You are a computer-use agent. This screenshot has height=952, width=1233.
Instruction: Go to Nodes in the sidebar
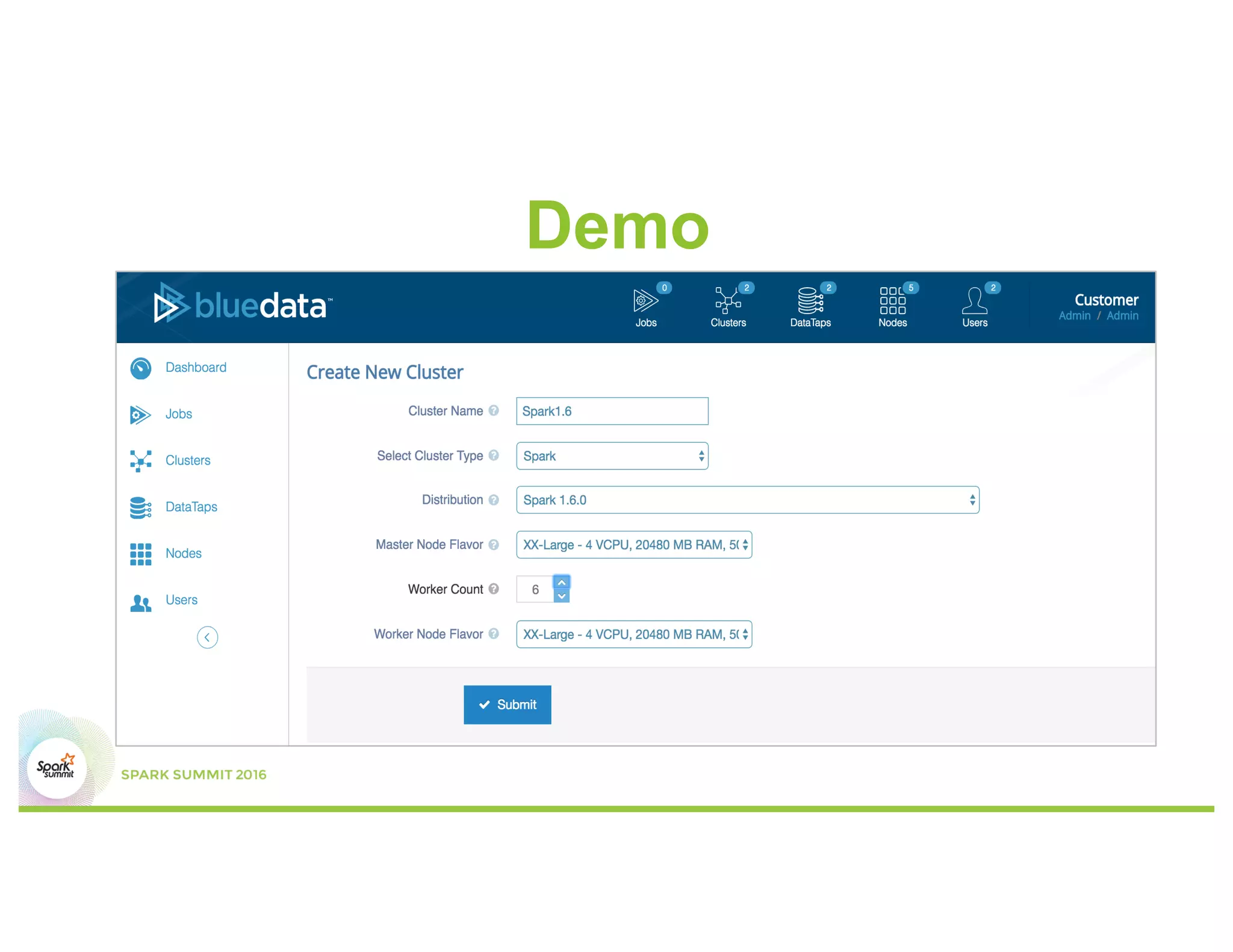184,553
